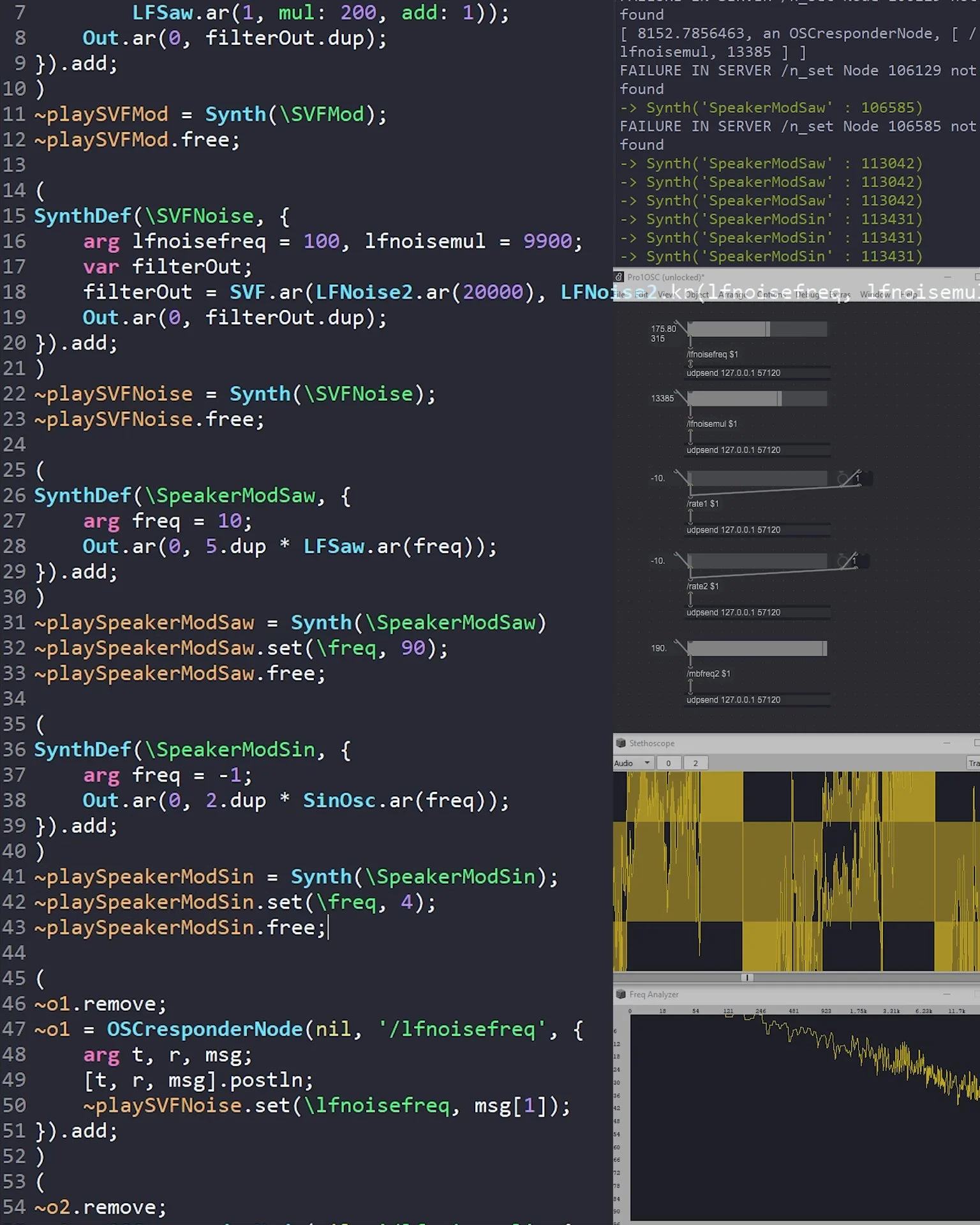Select the /rate1 $1 message box
This screenshot has height=1225, width=980.
tap(702, 504)
